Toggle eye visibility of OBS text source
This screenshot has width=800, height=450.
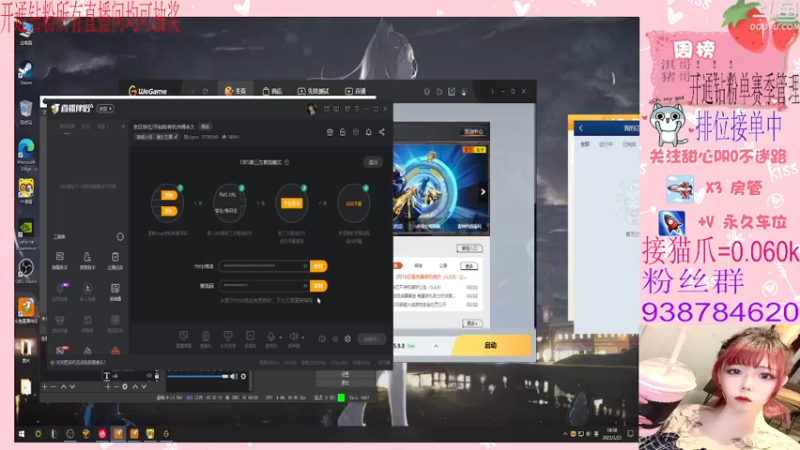click(x=149, y=376)
